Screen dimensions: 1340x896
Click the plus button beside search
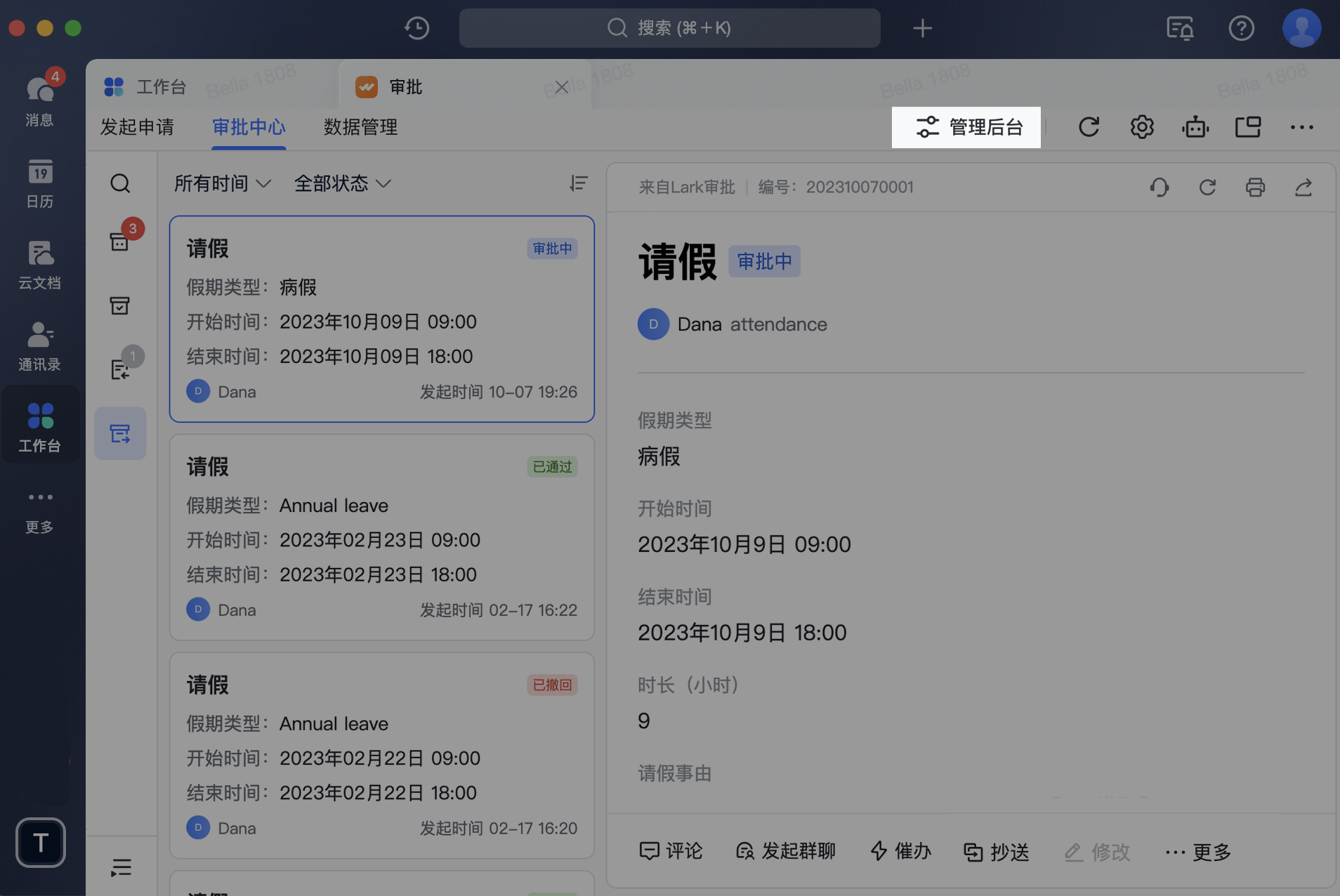pyautogui.click(x=922, y=28)
